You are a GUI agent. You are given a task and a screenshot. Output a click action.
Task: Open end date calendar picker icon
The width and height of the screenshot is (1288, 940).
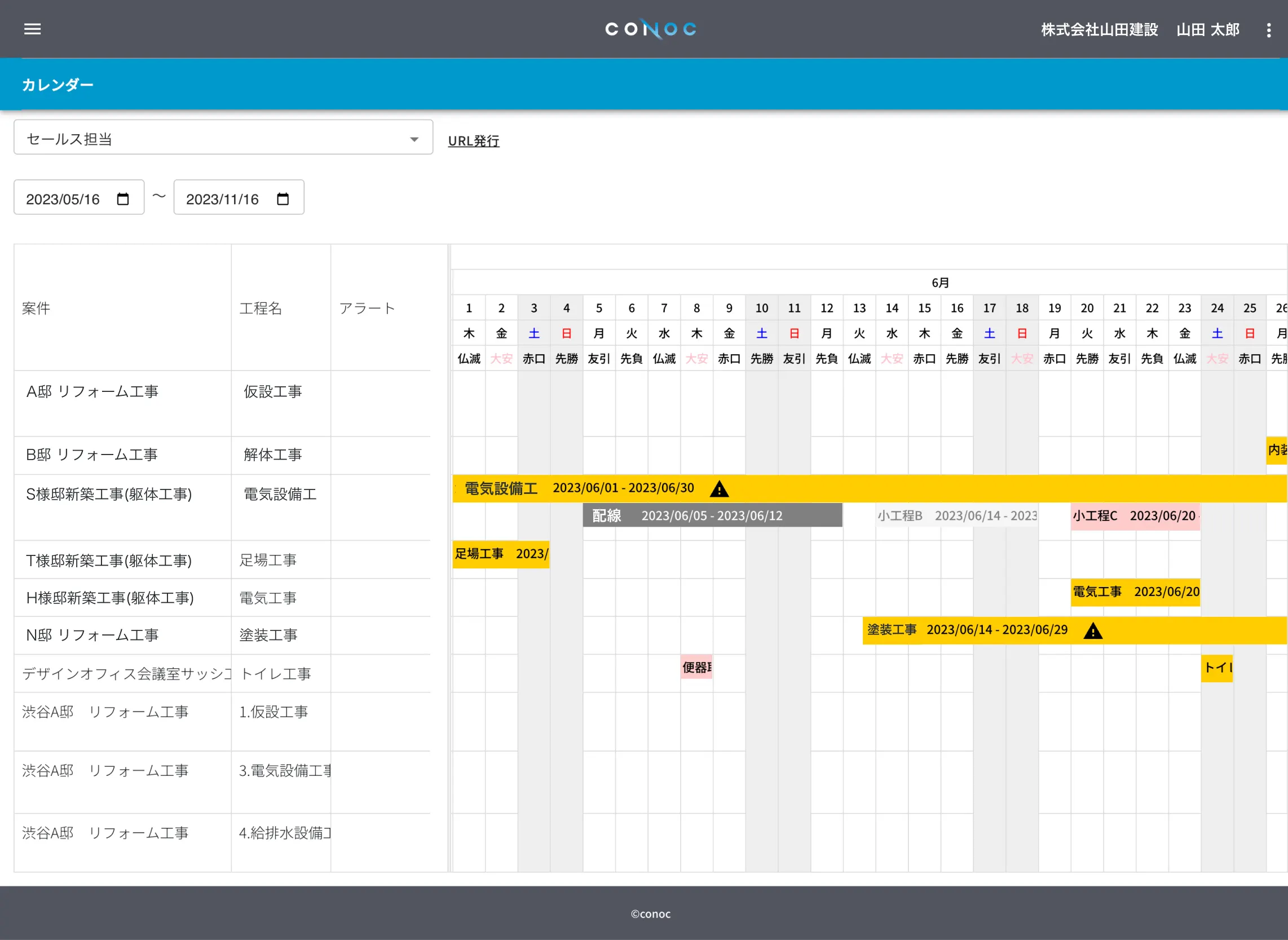pyautogui.click(x=283, y=198)
